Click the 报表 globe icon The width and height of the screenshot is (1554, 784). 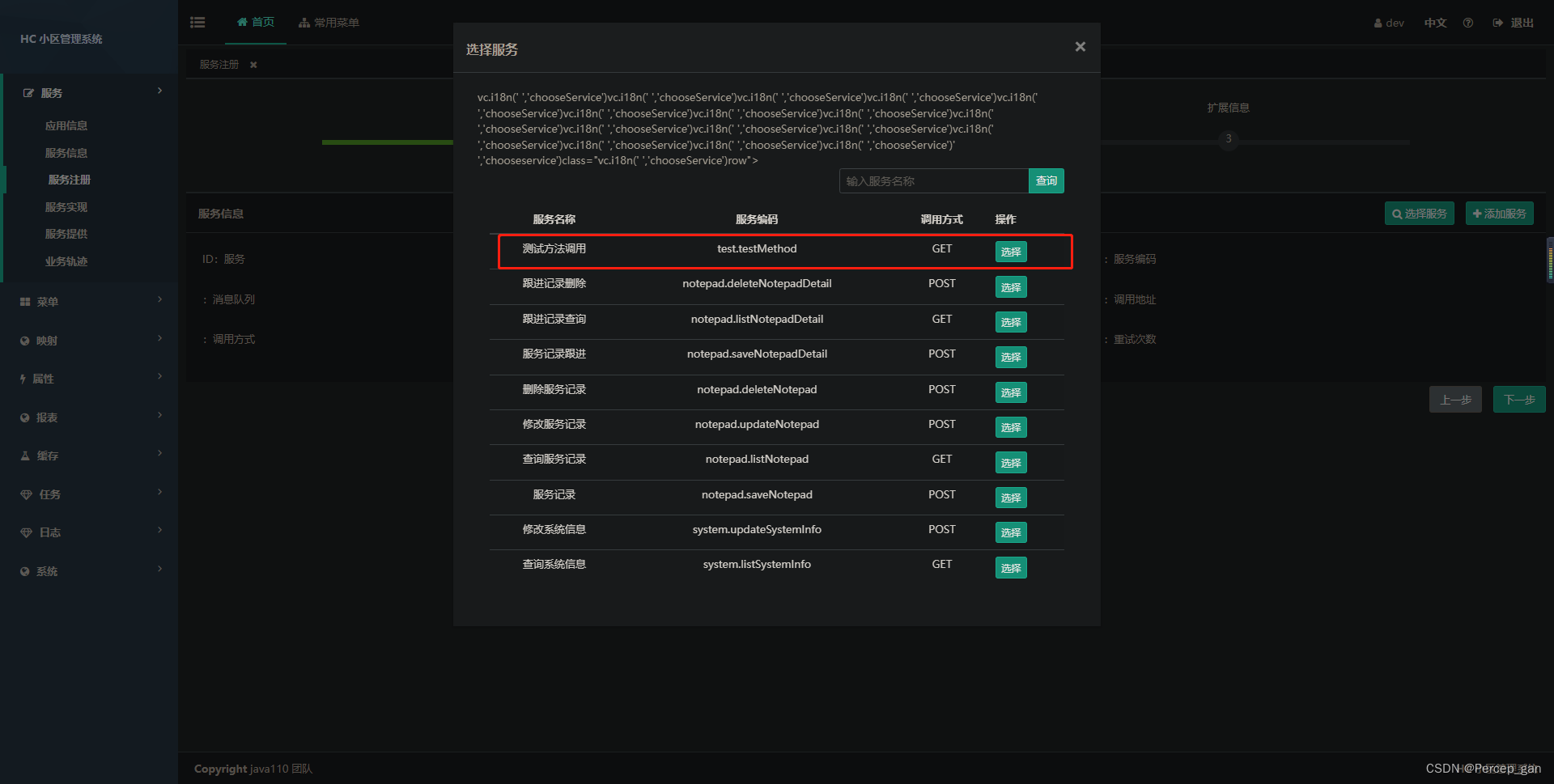tap(25, 417)
